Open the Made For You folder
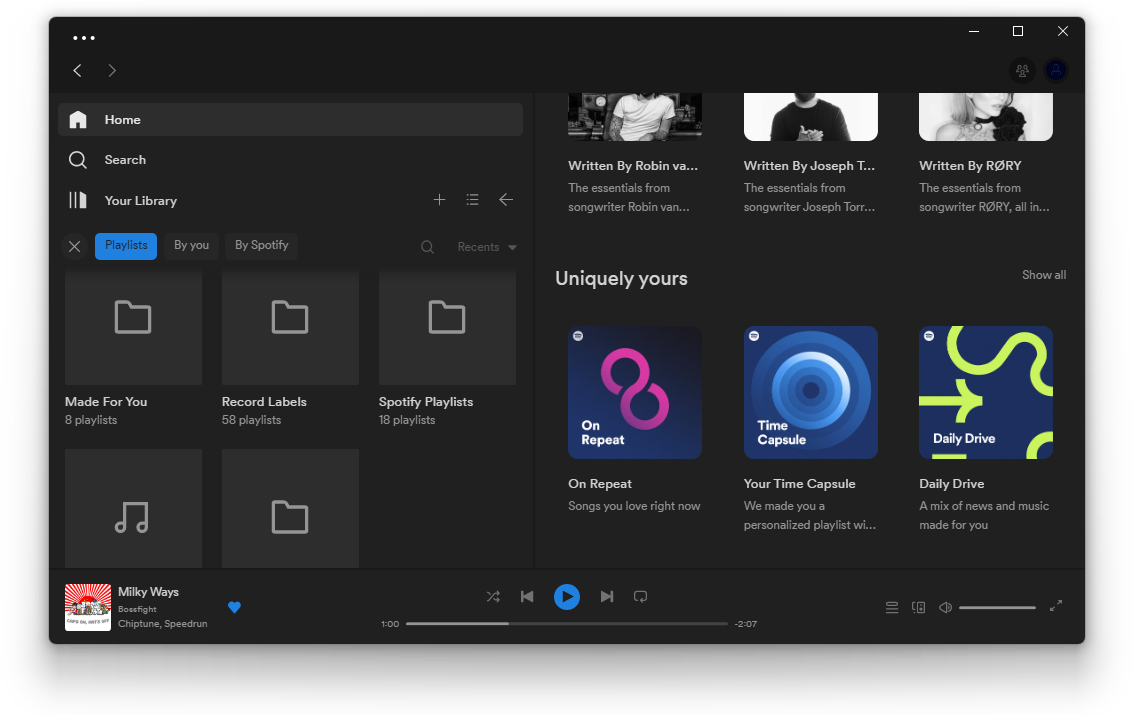 tap(133, 327)
